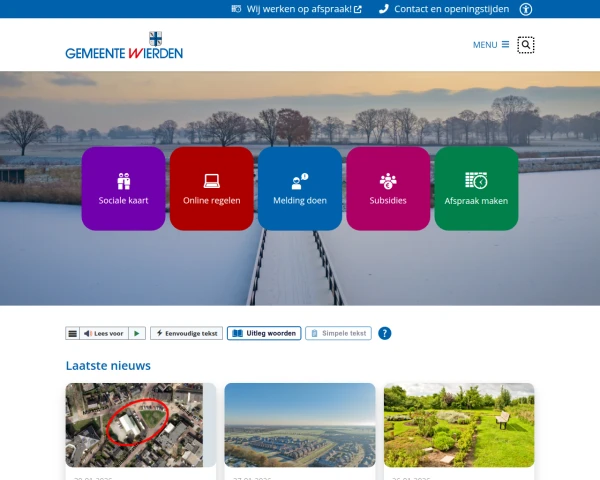The width and height of the screenshot is (600, 480).
Task: Click the calendar icon beside 'Wij werken op afspraak'
Action: 236,9
